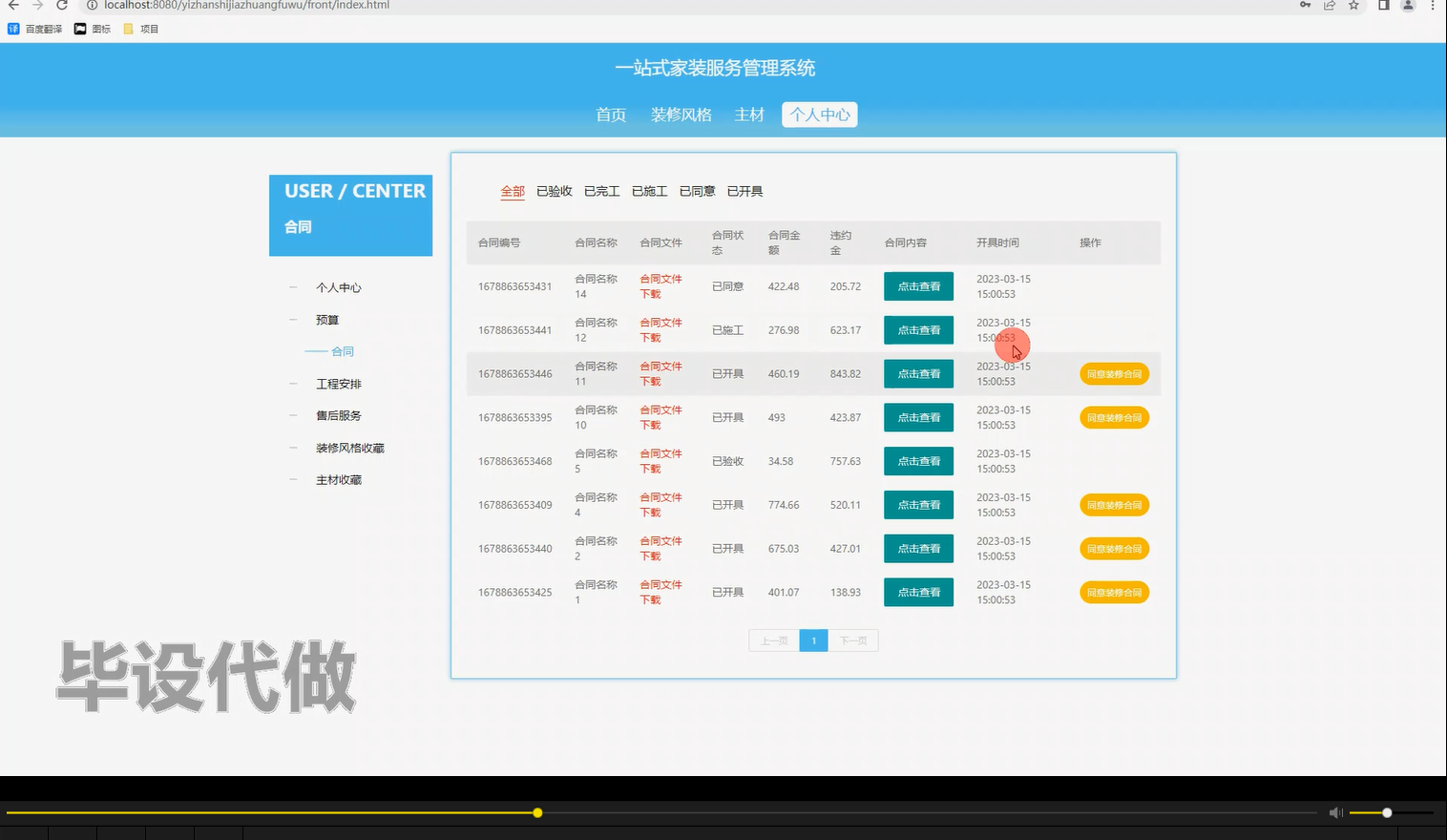This screenshot has width=1447, height=840.
Task: Open the 项目 folder on the bookmarks bar
Action: [139, 28]
